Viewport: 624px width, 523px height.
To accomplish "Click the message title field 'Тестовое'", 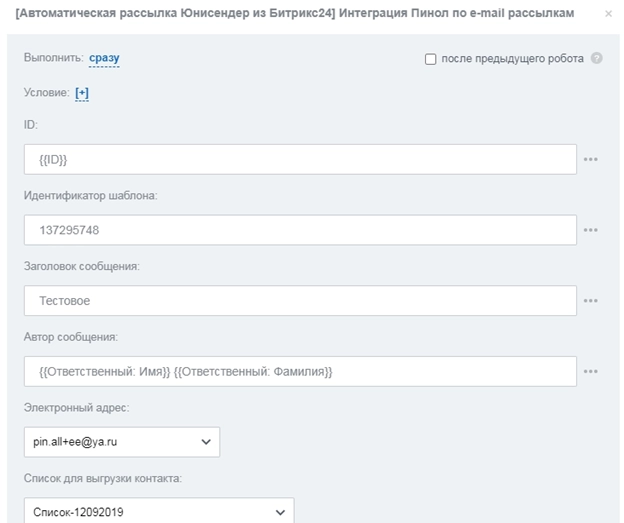I will pyautogui.click(x=300, y=301).
